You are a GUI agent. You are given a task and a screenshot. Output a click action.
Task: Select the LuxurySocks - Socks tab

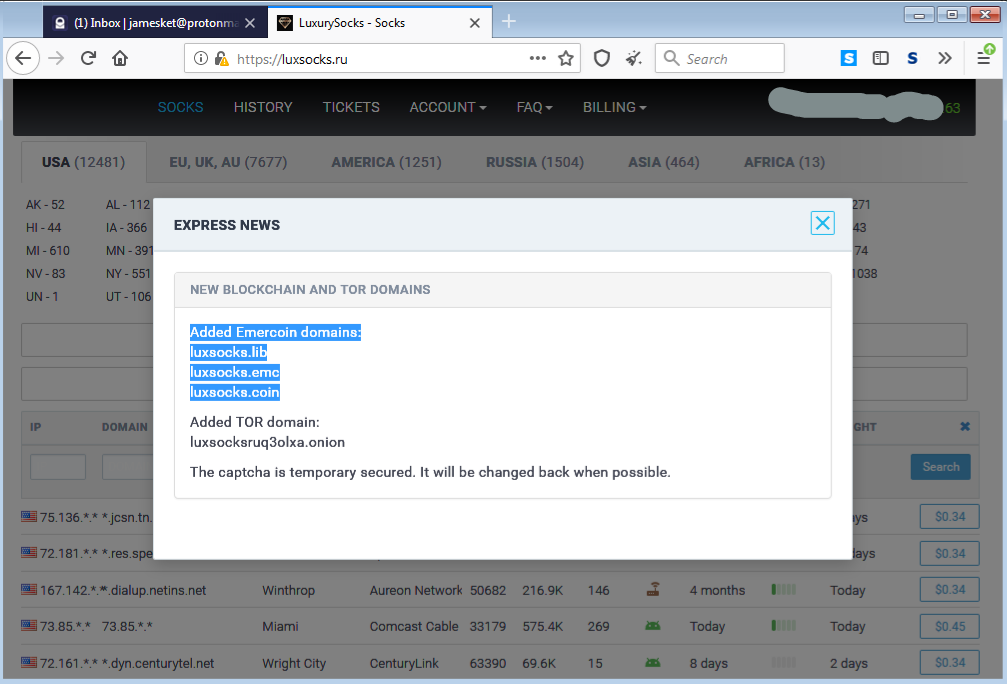380,22
